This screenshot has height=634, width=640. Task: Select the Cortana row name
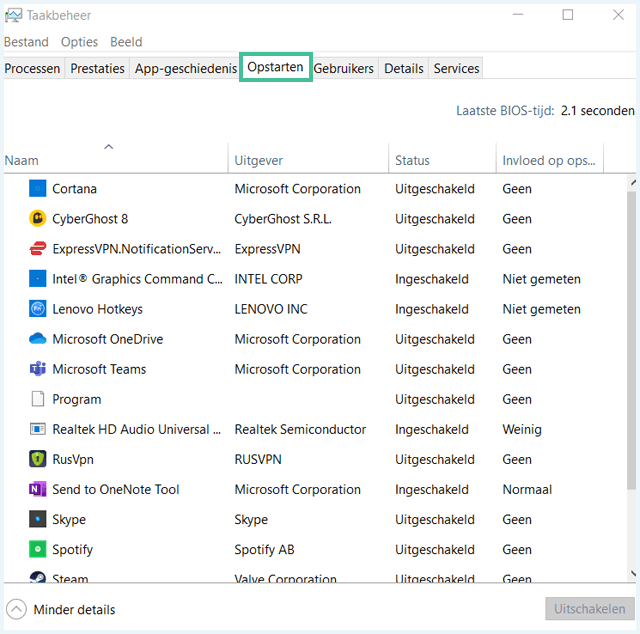[x=74, y=189]
